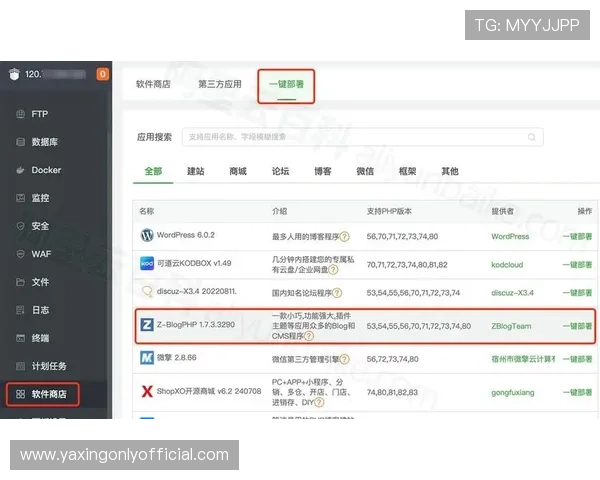Click the 日志 log icon
Image resolution: width=600 pixels, height=480 pixels.
pyautogui.click(x=21, y=310)
